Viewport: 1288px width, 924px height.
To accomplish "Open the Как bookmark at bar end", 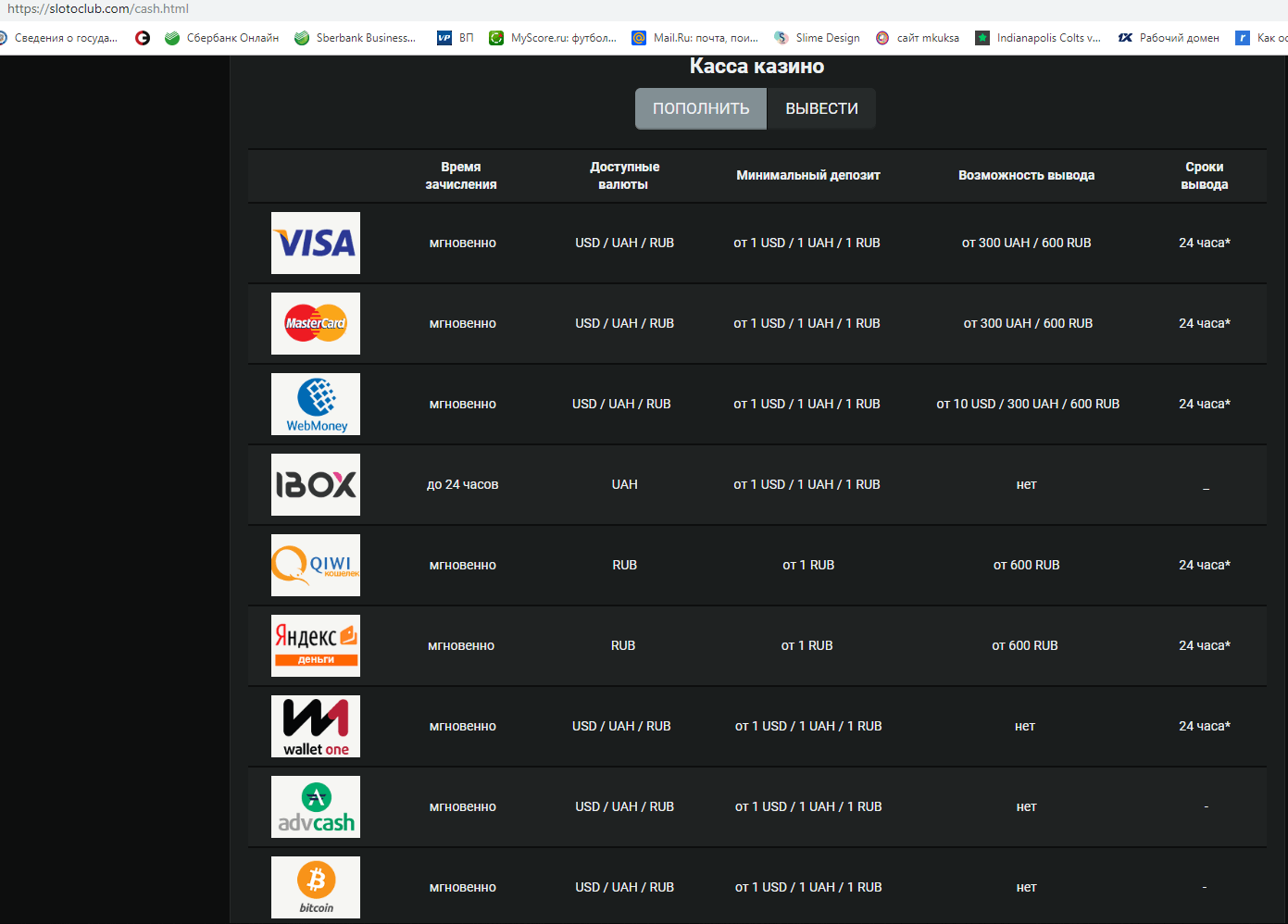I will (1263, 38).
